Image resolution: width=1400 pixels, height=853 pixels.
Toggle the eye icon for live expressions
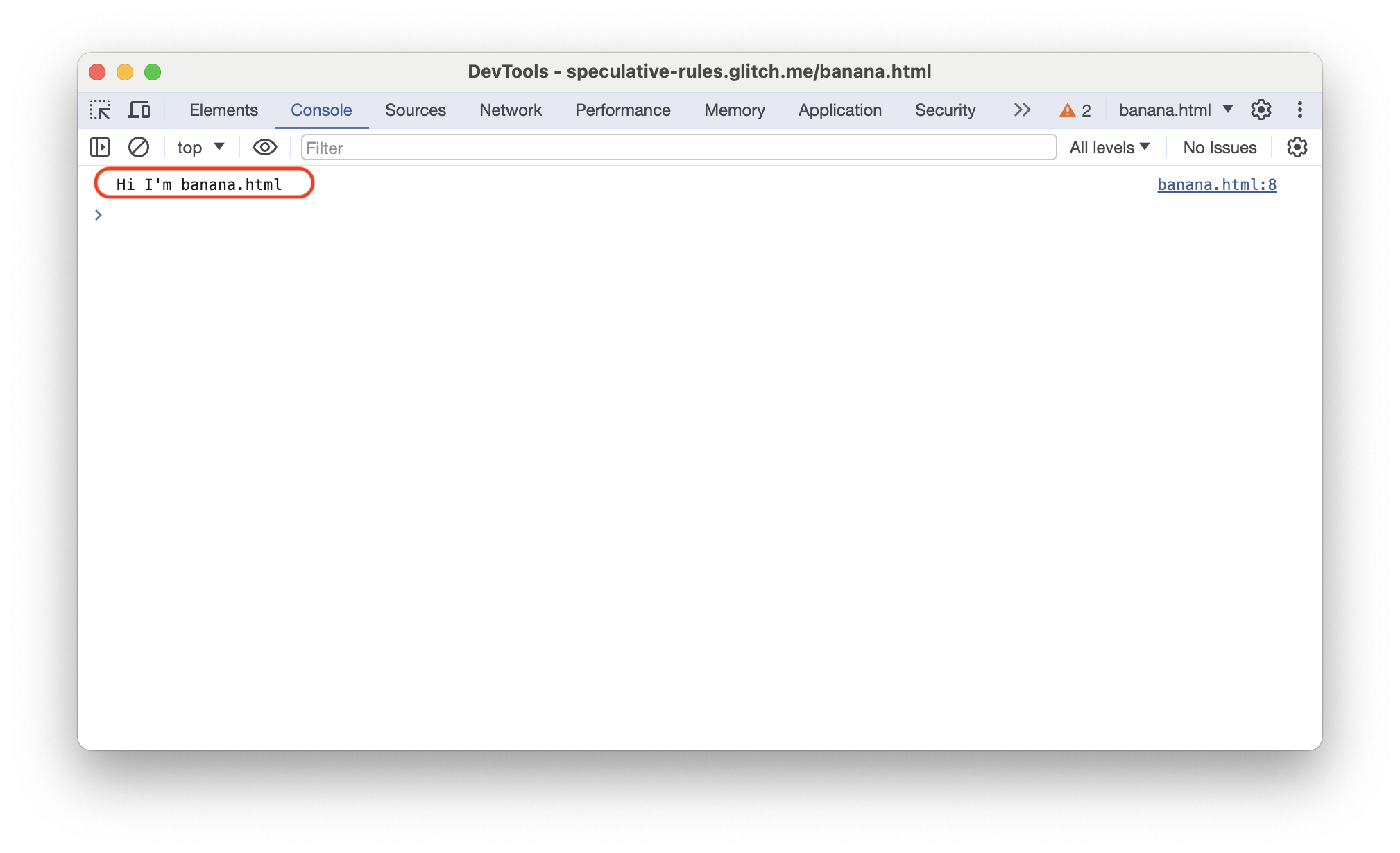[262, 147]
